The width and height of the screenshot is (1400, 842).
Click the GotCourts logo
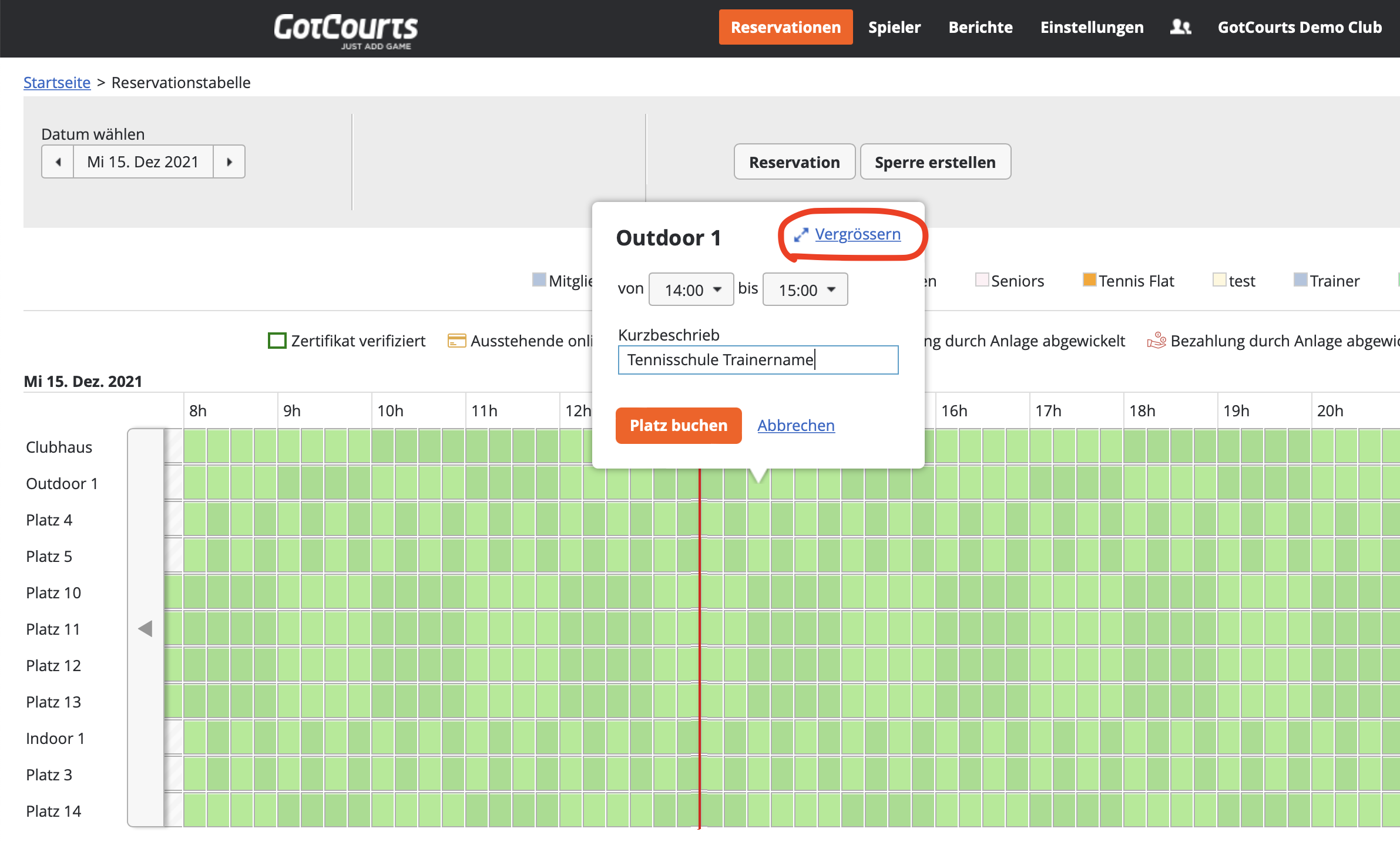[345, 31]
